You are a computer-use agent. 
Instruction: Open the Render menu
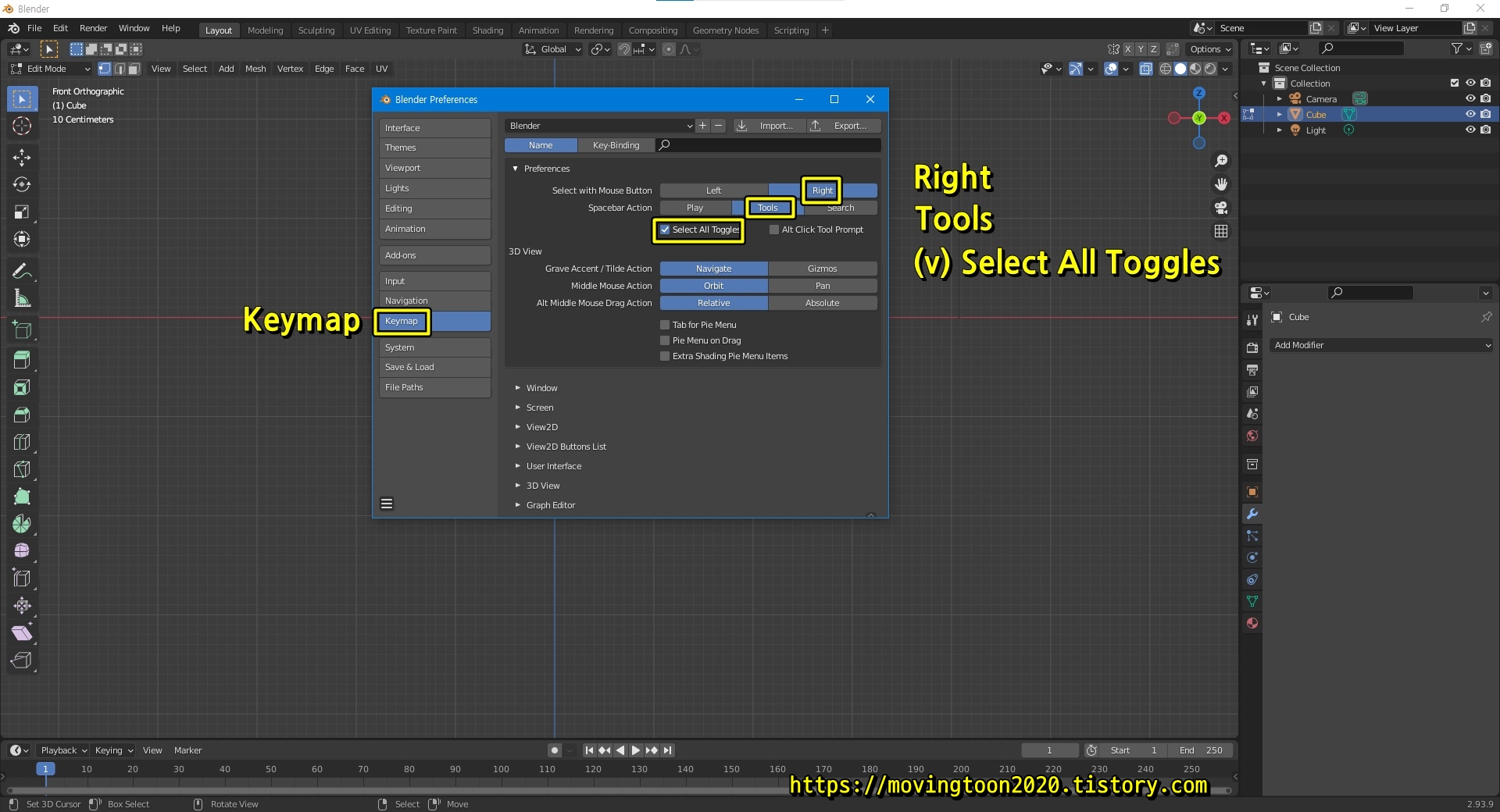(94, 28)
